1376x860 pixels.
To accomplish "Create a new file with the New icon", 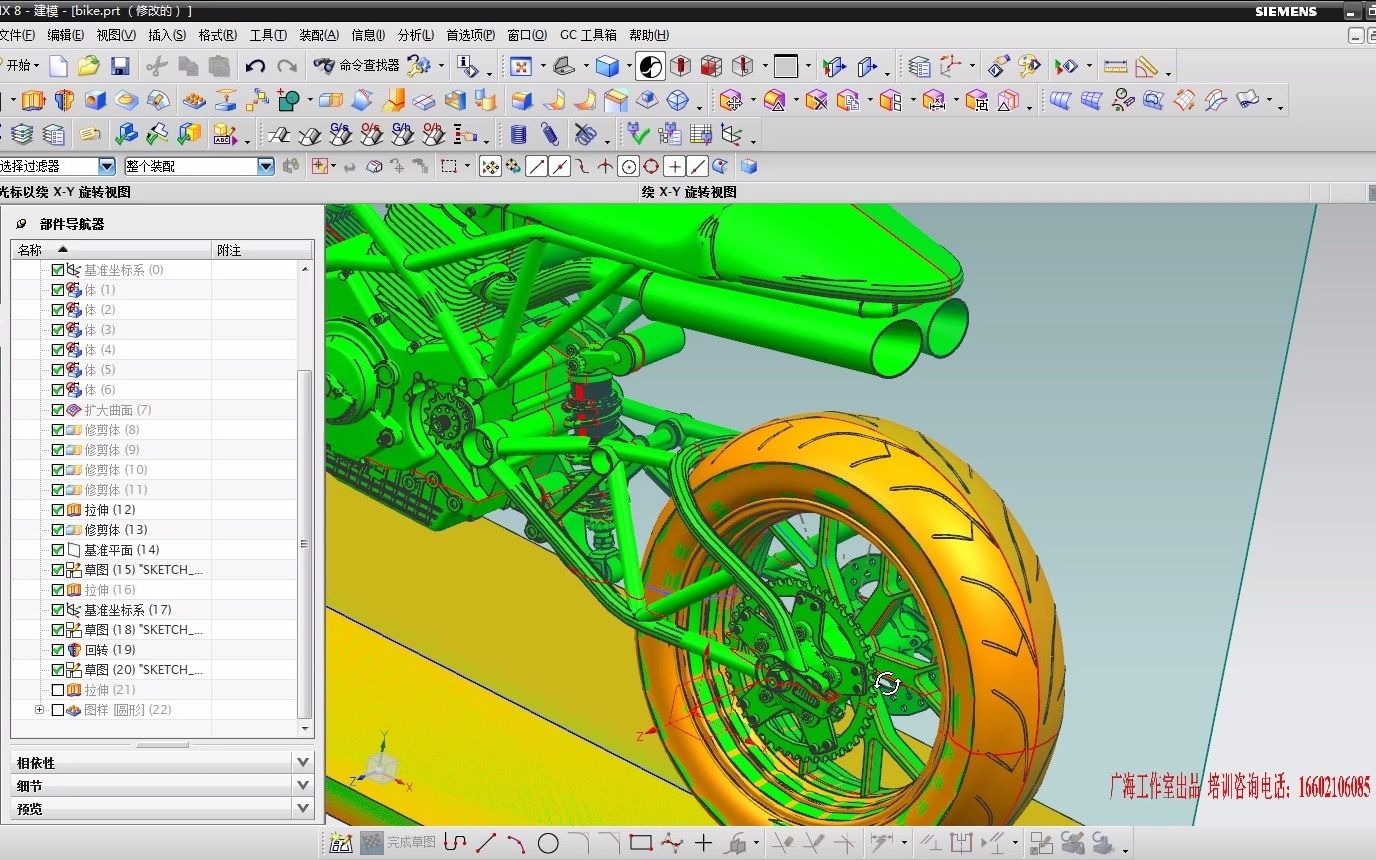I will pyautogui.click(x=58, y=66).
